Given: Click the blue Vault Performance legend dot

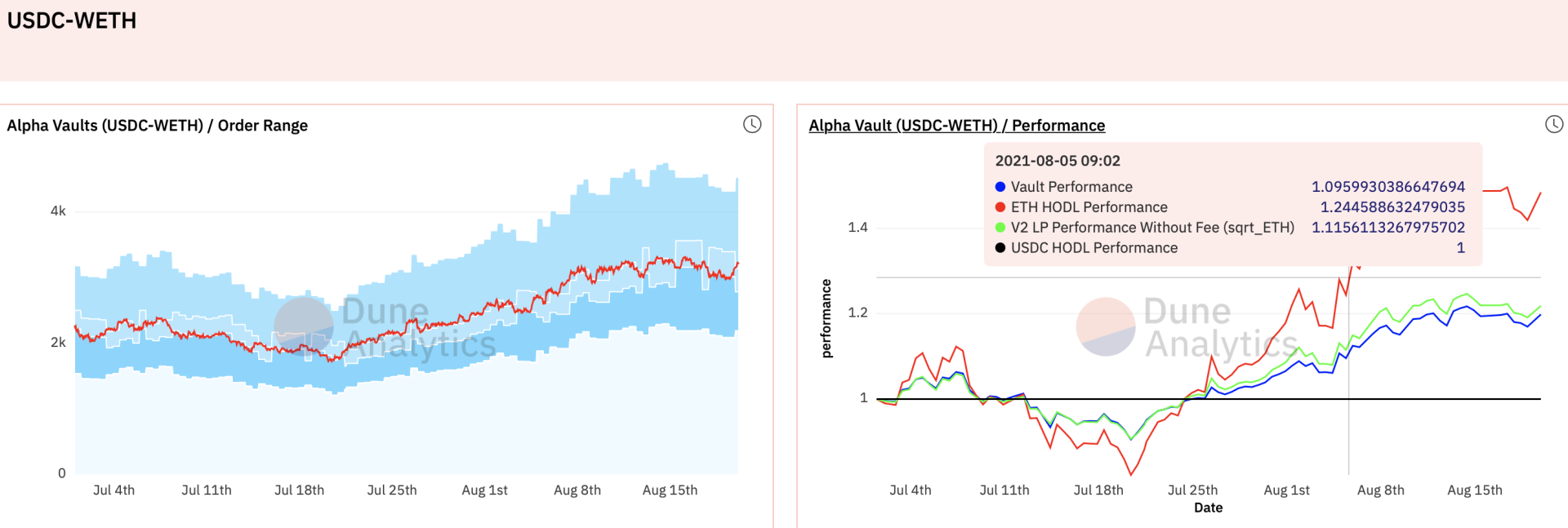Looking at the screenshot, I should click(x=1000, y=187).
